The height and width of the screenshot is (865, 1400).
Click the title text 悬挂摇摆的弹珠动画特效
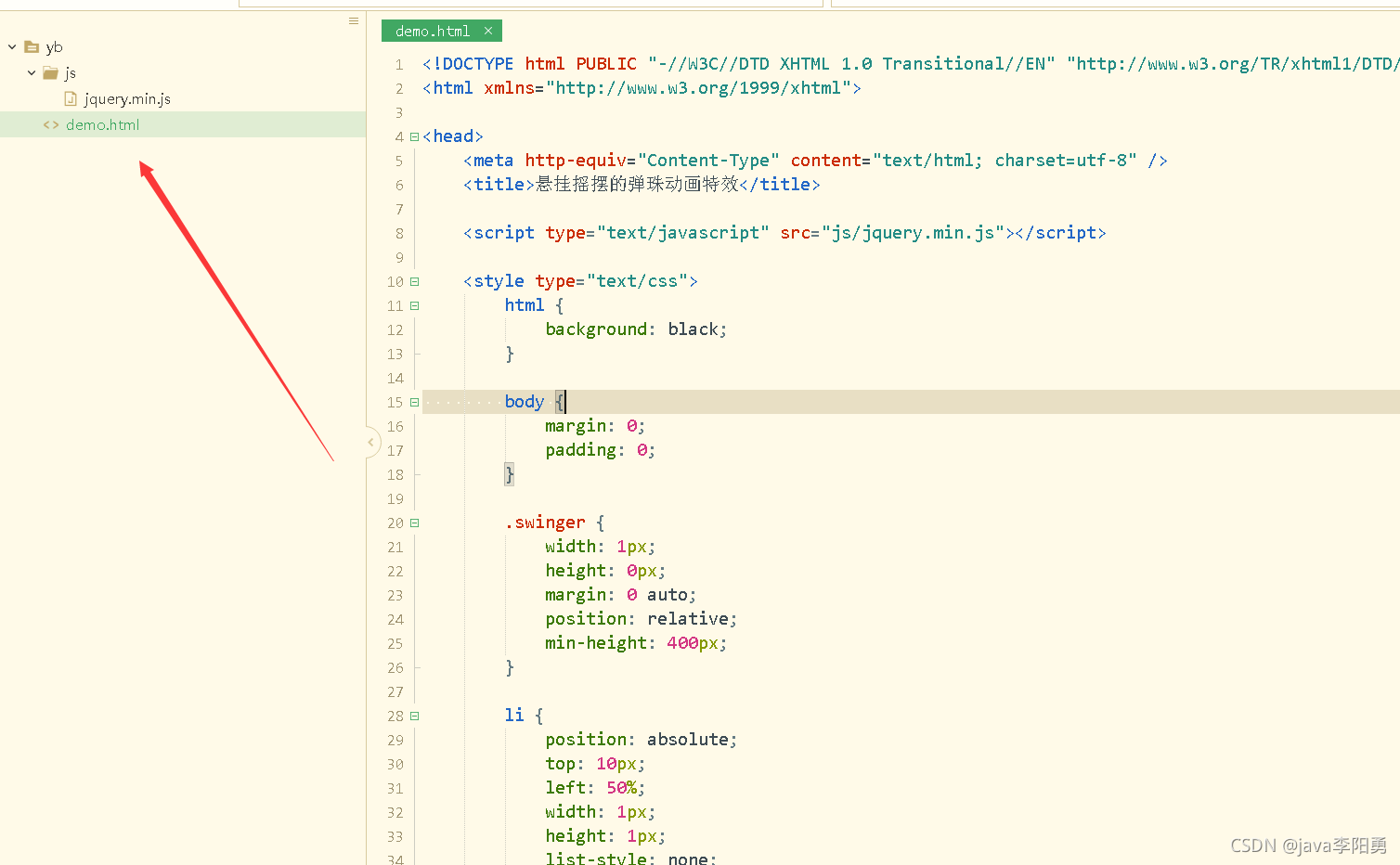pyautogui.click(x=637, y=185)
